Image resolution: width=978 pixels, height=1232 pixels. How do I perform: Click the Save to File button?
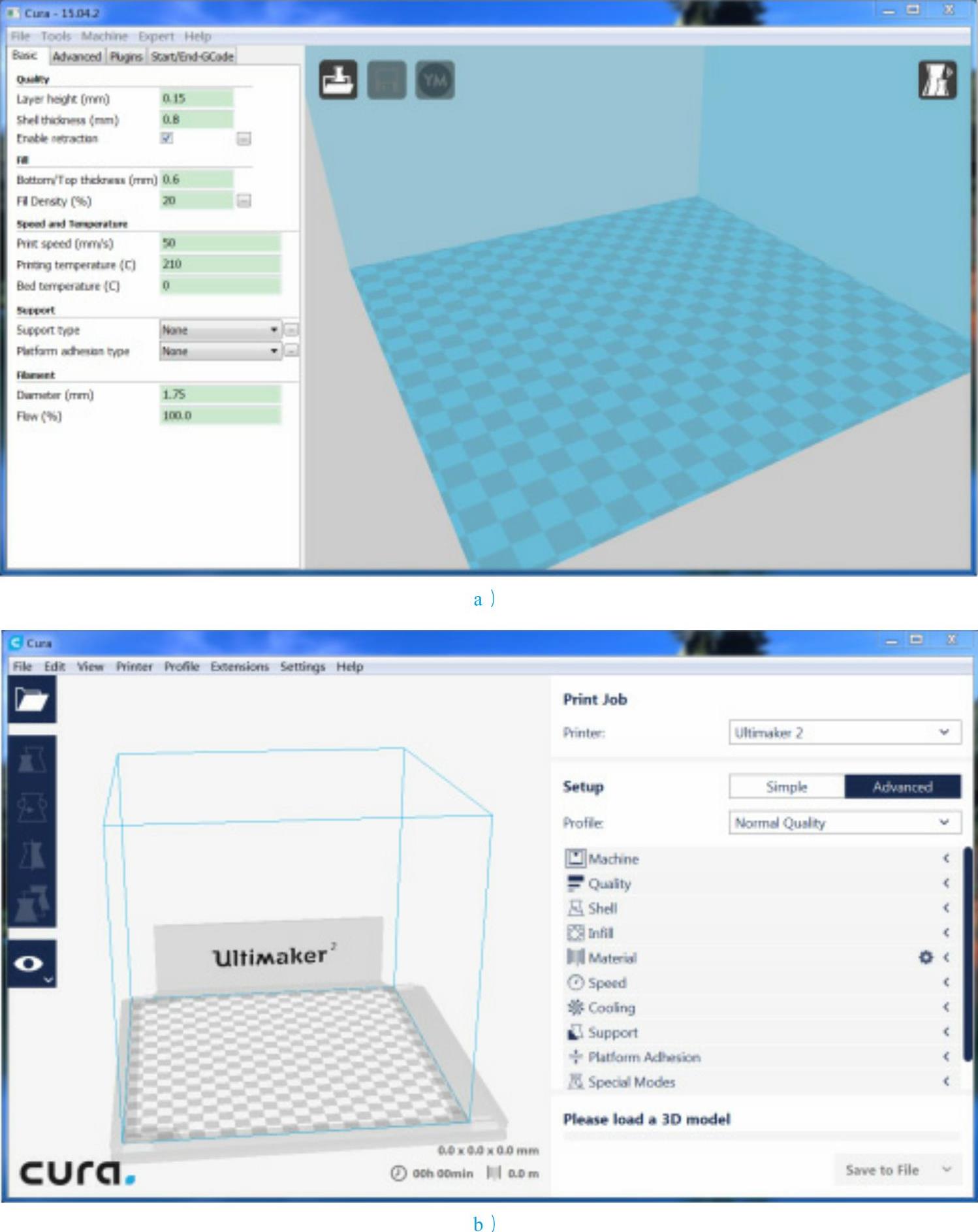pos(882,1169)
